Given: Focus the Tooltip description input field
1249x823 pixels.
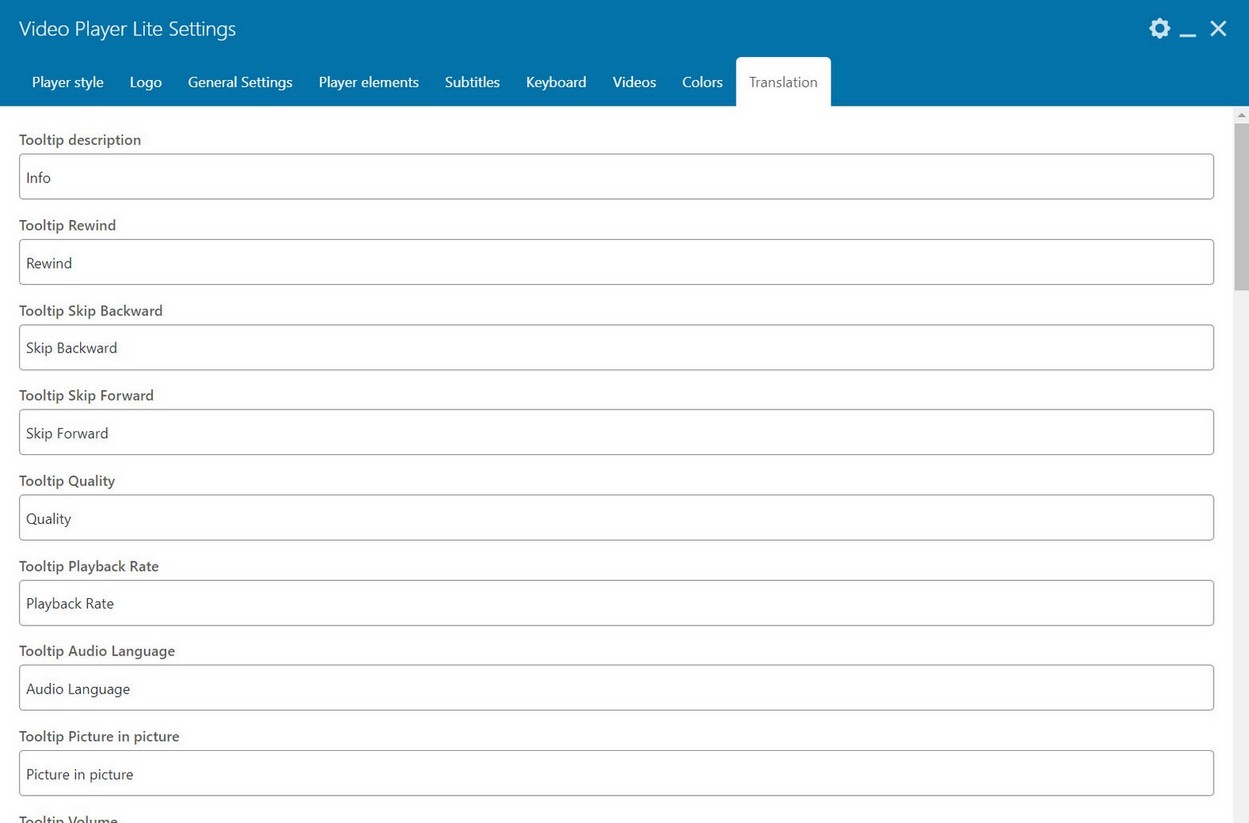Looking at the screenshot, I should click(616, 177).
